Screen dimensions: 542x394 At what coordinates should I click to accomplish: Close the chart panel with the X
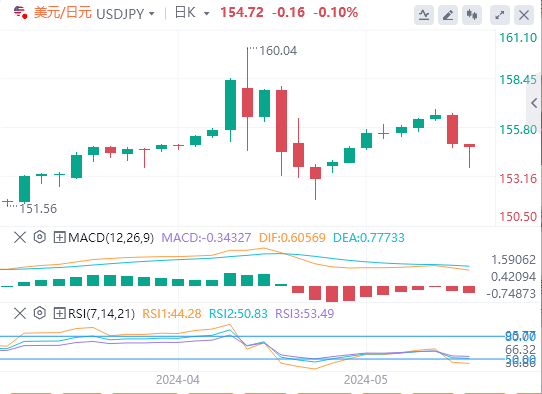(524, 15)
